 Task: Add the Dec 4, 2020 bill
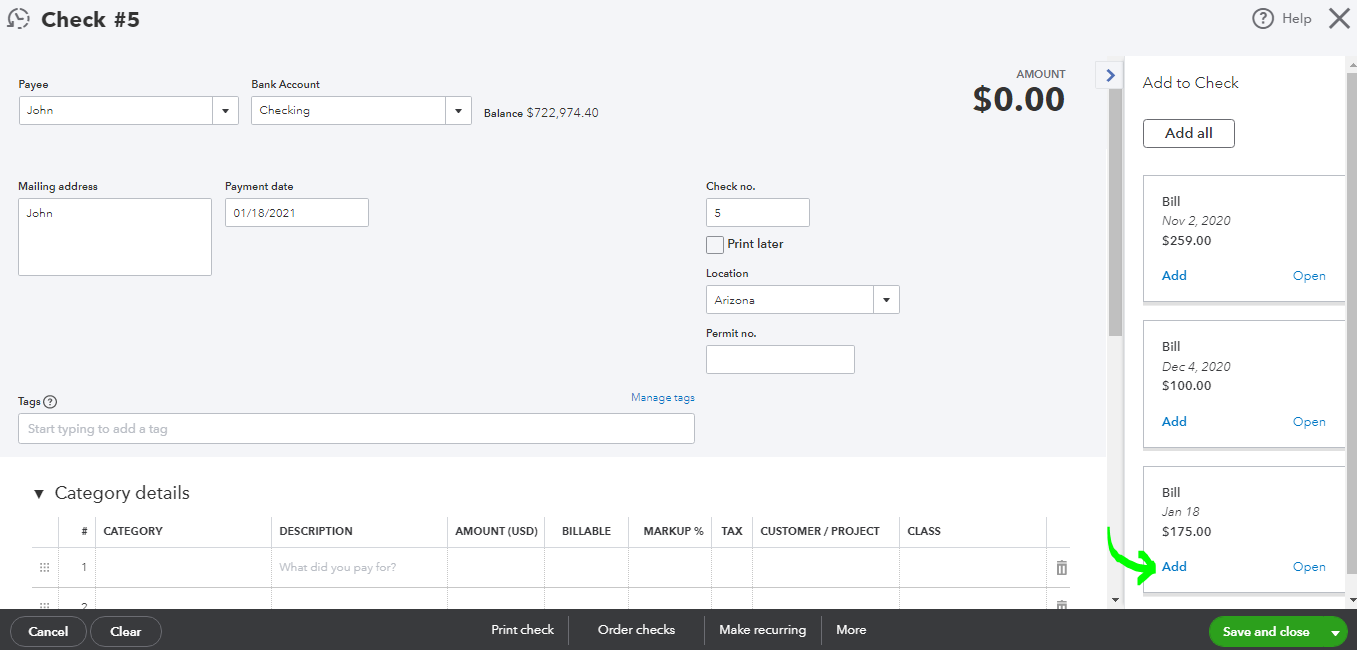[x=1174, y=422]
